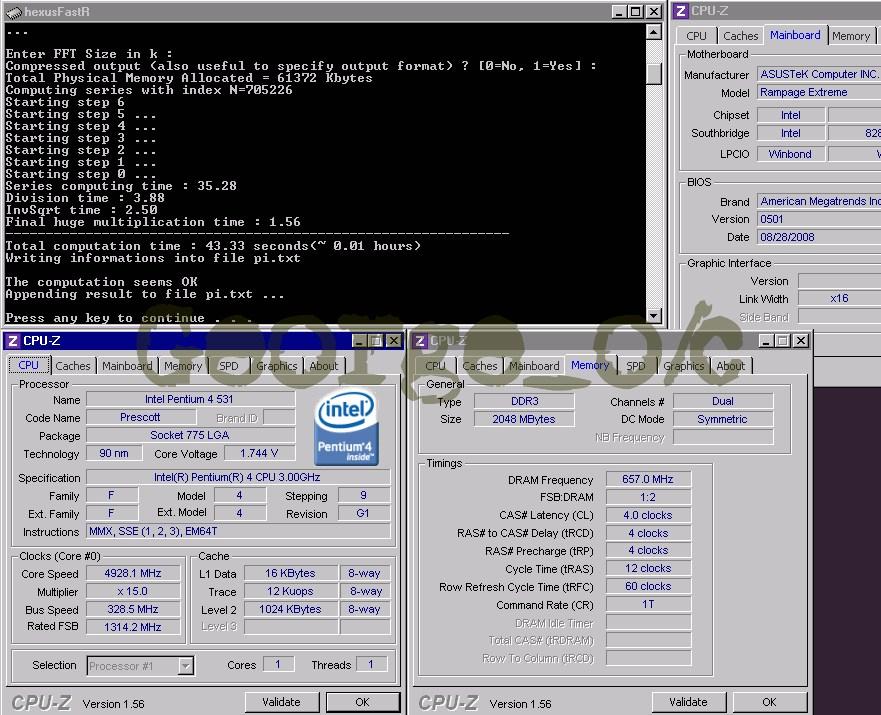Click Validate button in Memory CPU-Z window
This screenshot has height=715, width=881.
coord(688,702)
